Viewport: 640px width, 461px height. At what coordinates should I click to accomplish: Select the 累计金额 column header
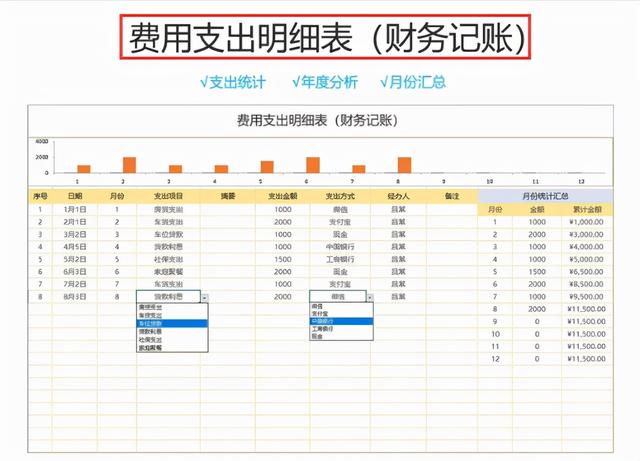[x=587, y=209]
